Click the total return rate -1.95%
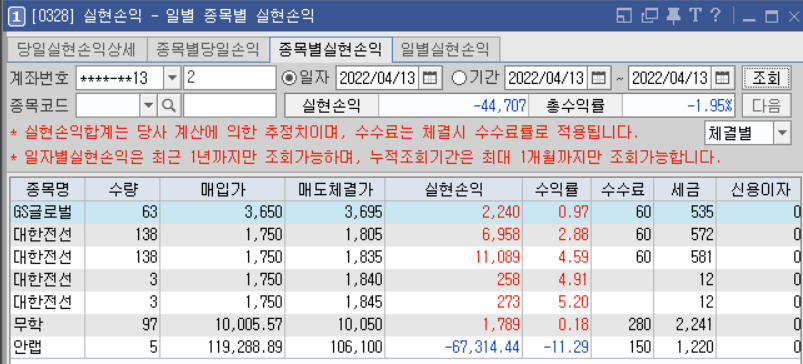Screen dimensions: 803x364 coord(710,106)
